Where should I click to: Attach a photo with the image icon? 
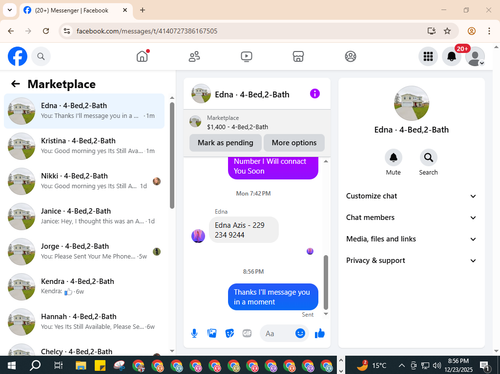pos(212,333)
